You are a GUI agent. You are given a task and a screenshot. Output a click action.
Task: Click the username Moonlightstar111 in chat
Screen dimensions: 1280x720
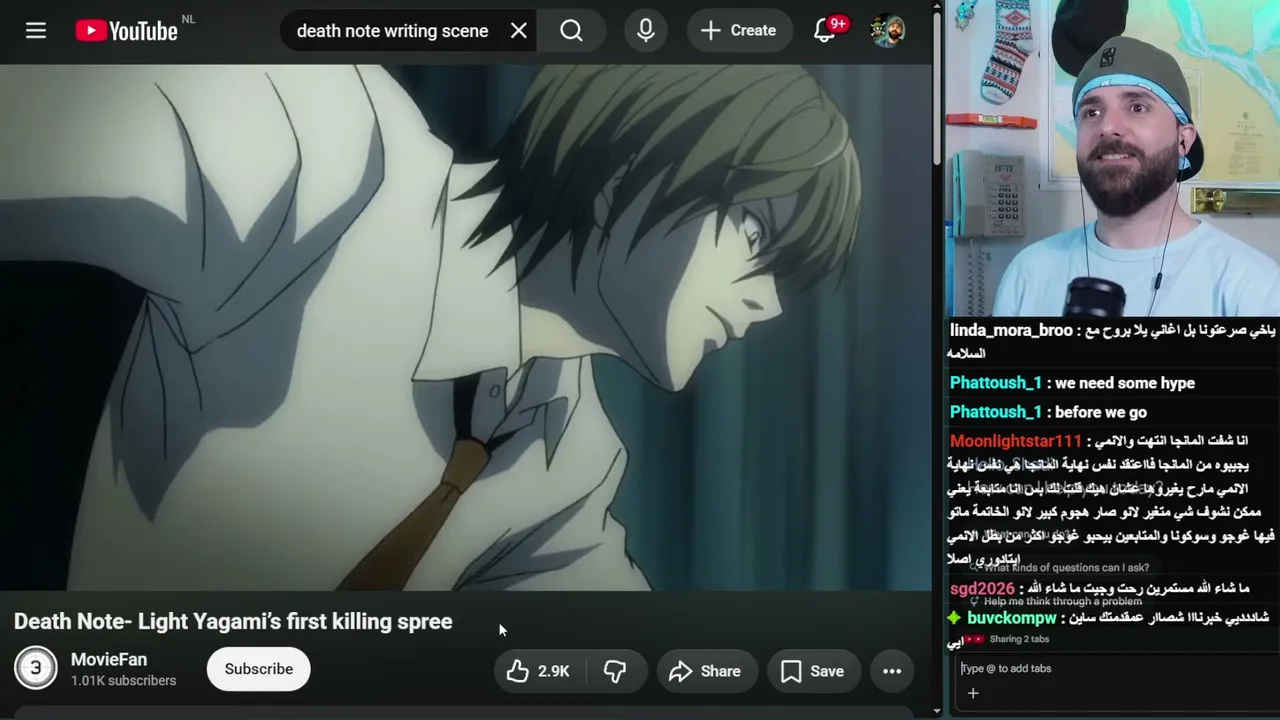pos(1016,441)
